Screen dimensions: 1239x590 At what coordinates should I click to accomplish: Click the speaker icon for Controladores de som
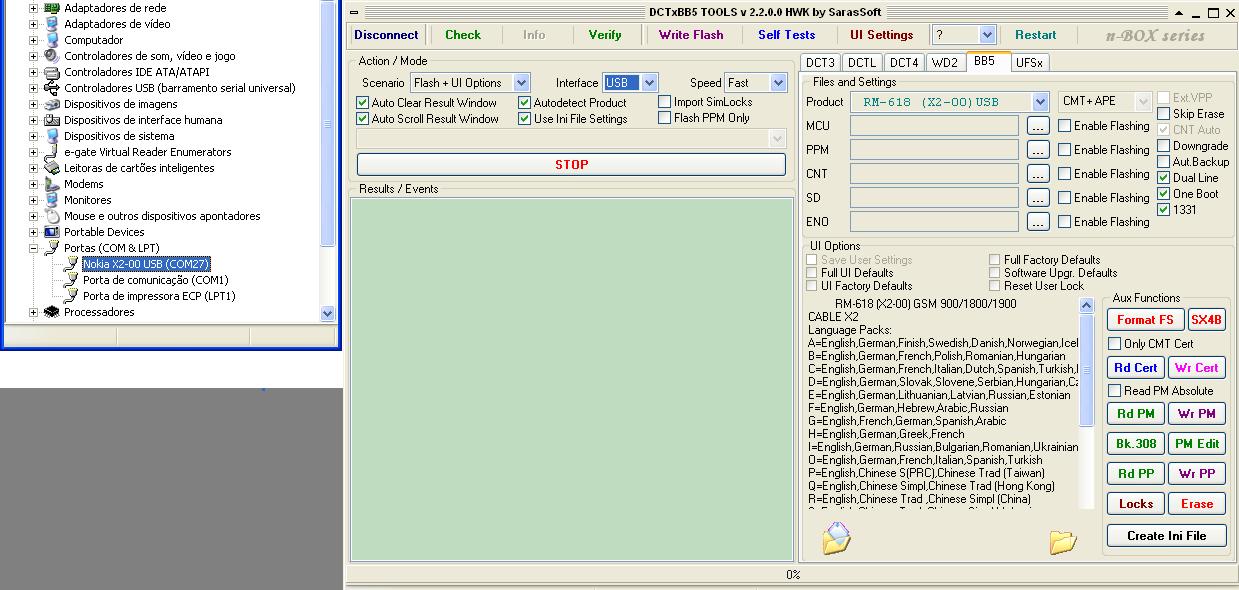click(x=52, y=56)
